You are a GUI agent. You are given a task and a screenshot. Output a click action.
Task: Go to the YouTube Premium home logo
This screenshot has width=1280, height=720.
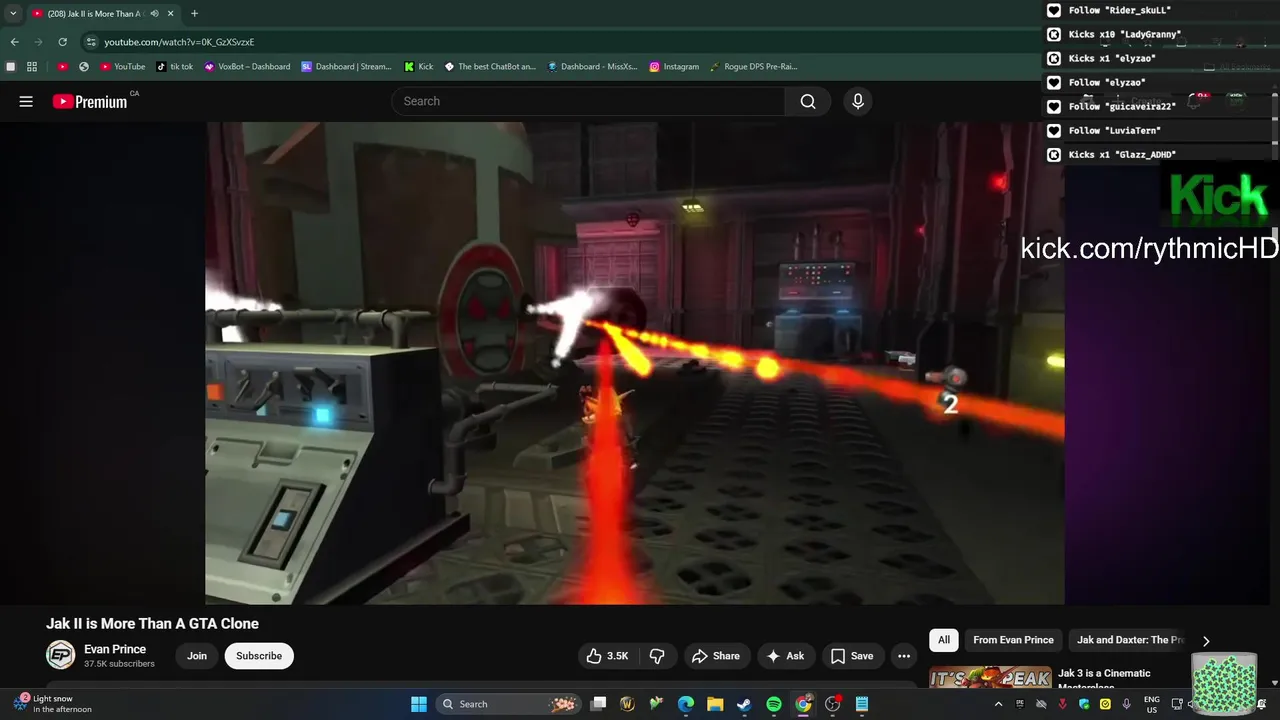(x=90, y=101)
